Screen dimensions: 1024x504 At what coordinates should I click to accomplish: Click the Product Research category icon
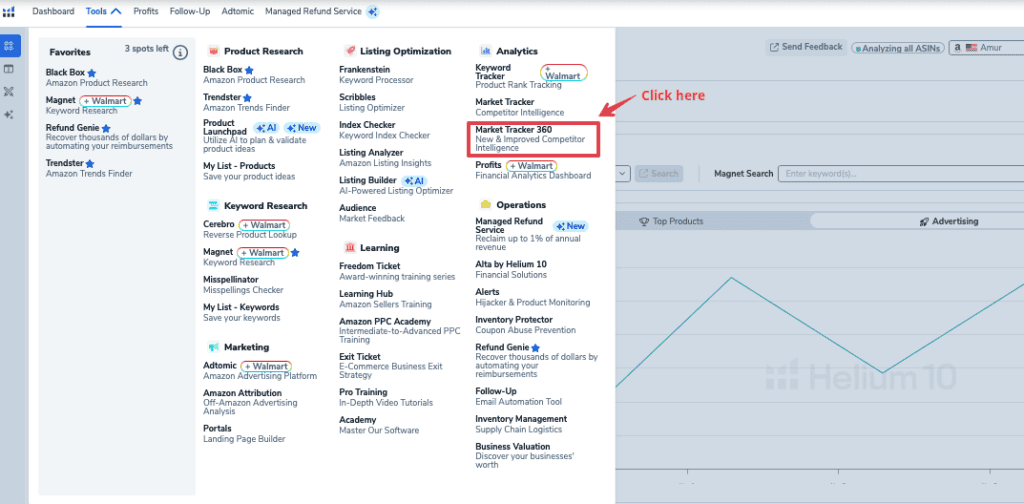(212, 51)
